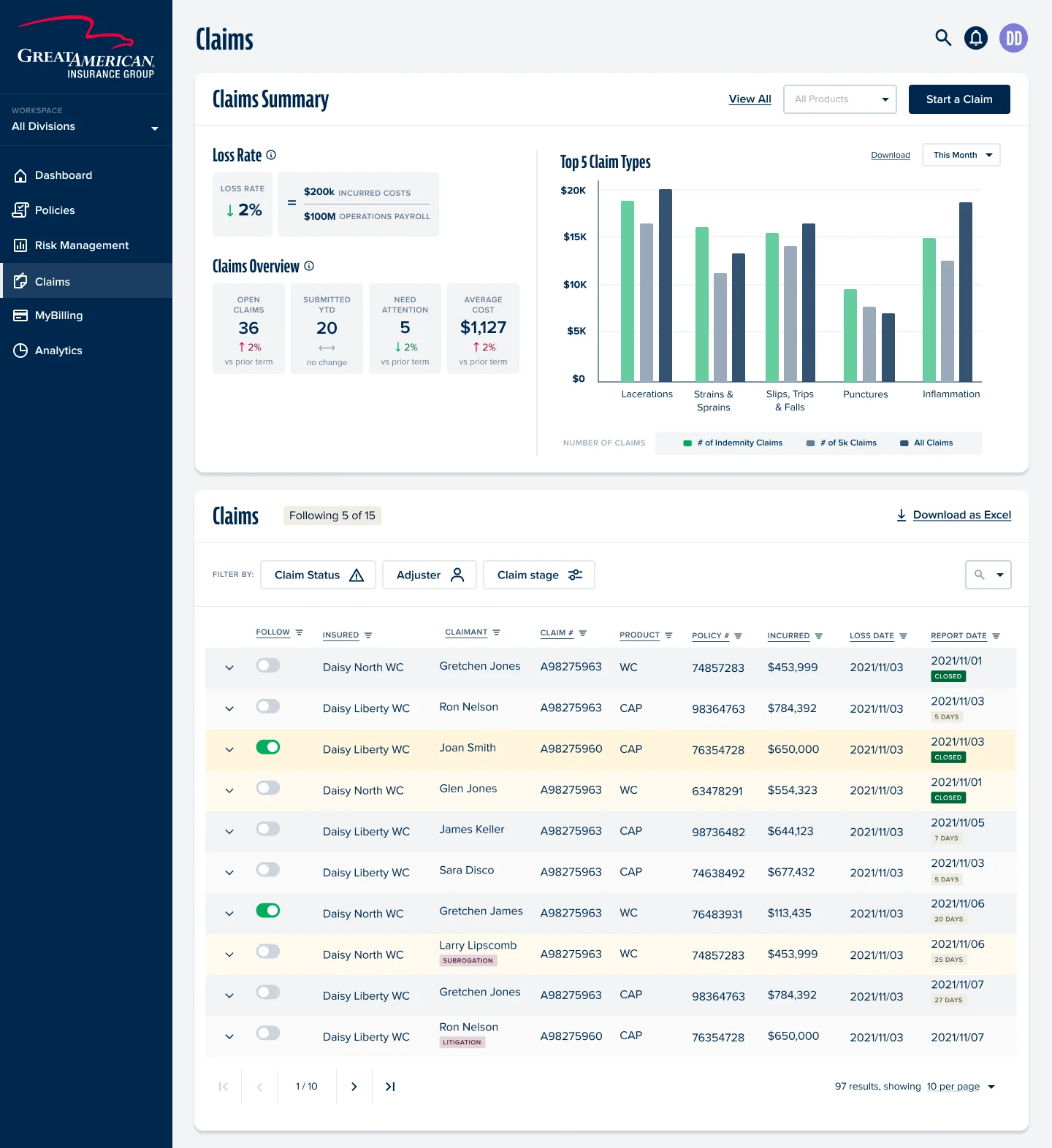
Task: Open the All Products dropdown
Action: [x=840, y=99]
